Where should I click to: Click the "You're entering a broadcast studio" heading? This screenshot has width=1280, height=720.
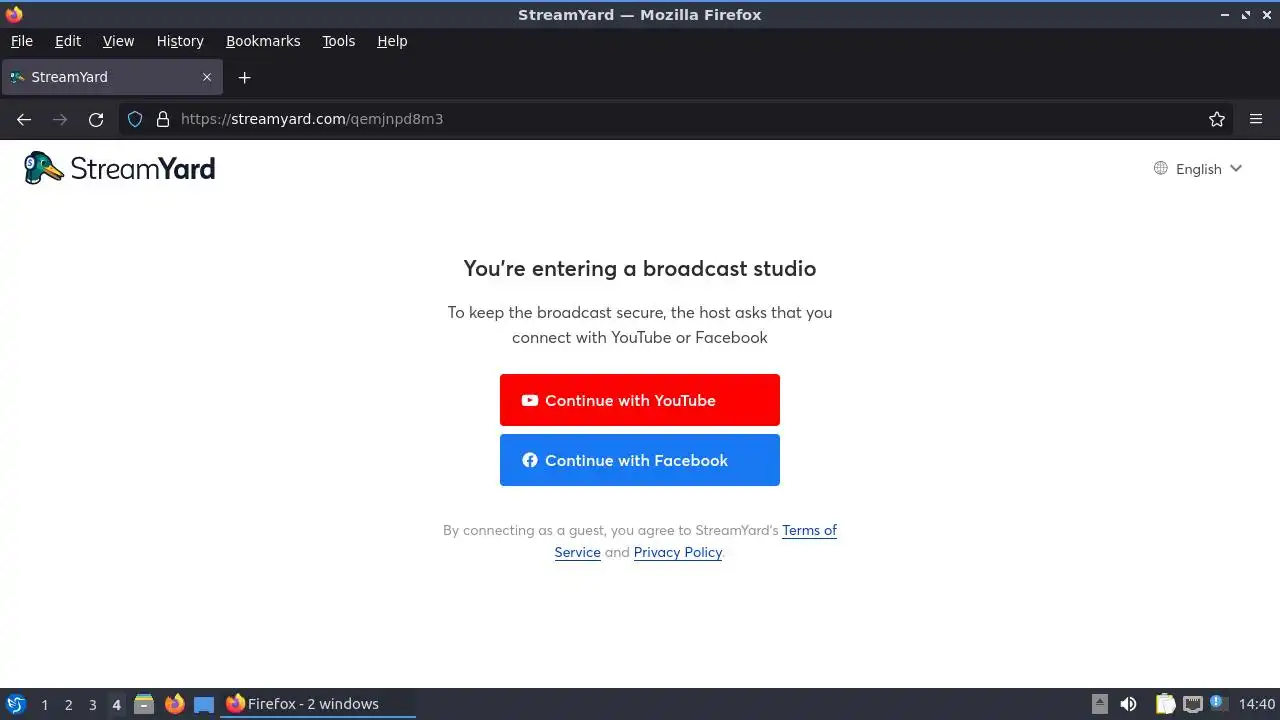(640, 268)
